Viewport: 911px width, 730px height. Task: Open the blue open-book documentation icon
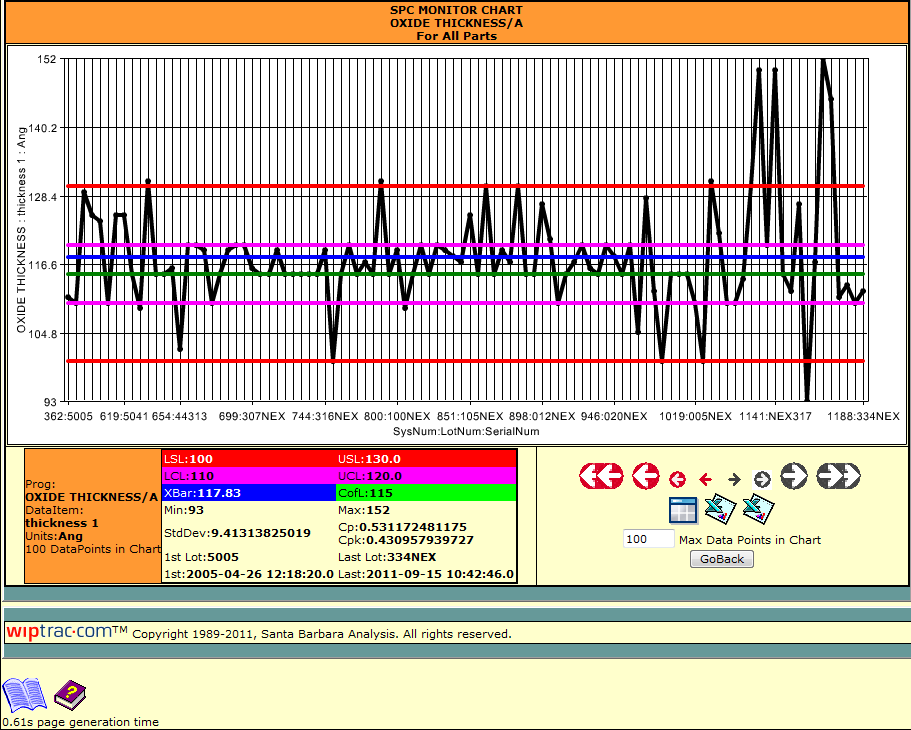click(x=24, y=694)
